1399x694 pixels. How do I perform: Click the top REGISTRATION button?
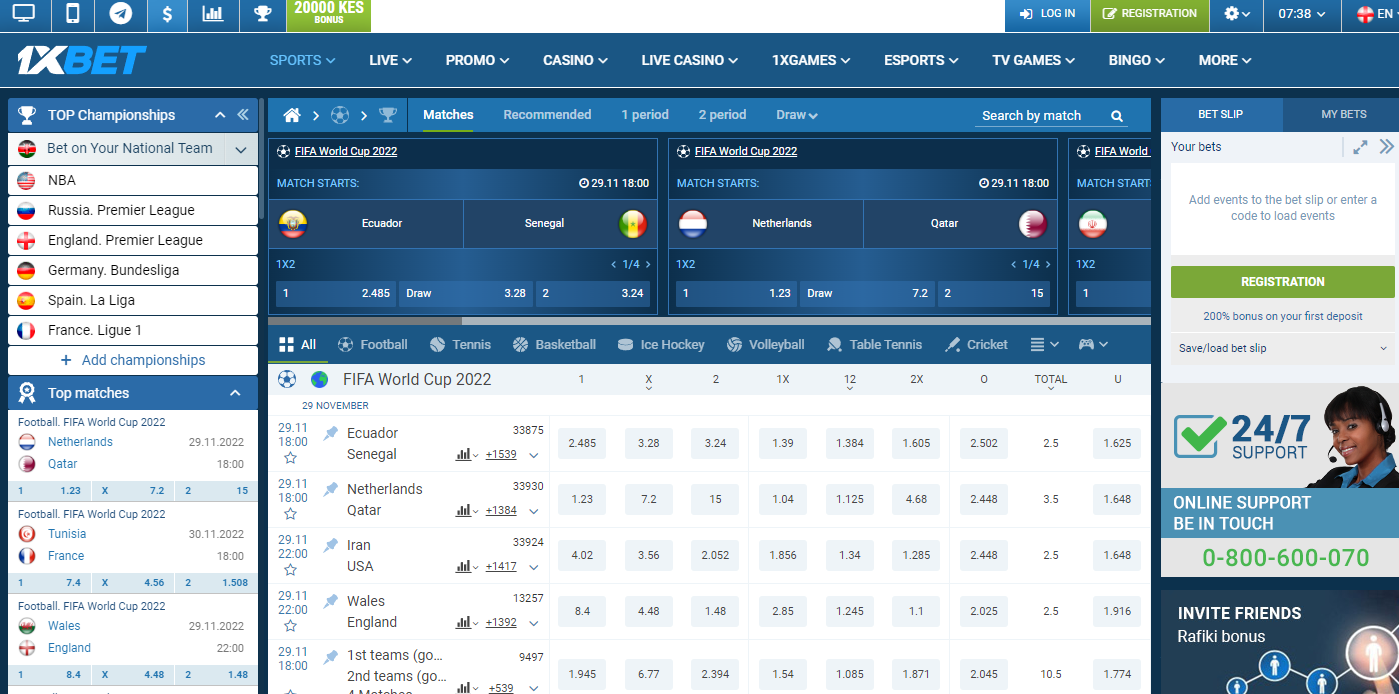1149,14
